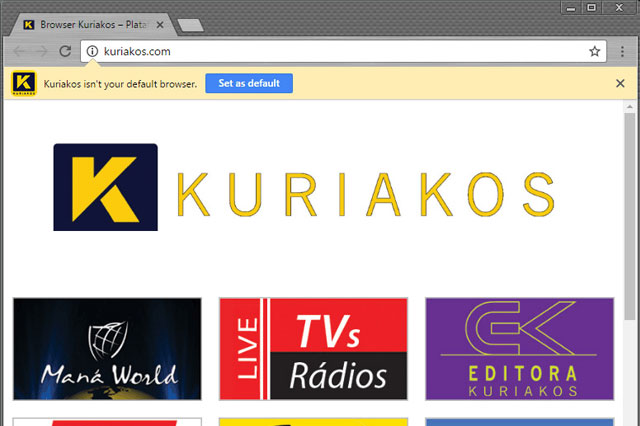Click the large Kuriakos K logo

coord(105,187)
